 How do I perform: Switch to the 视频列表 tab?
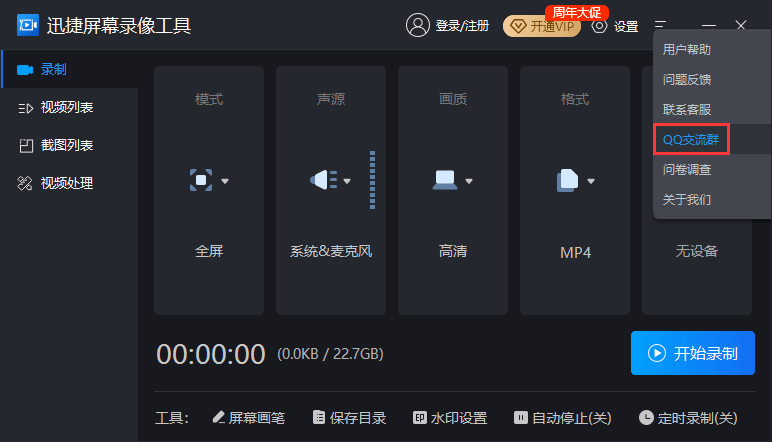point(66,107)
